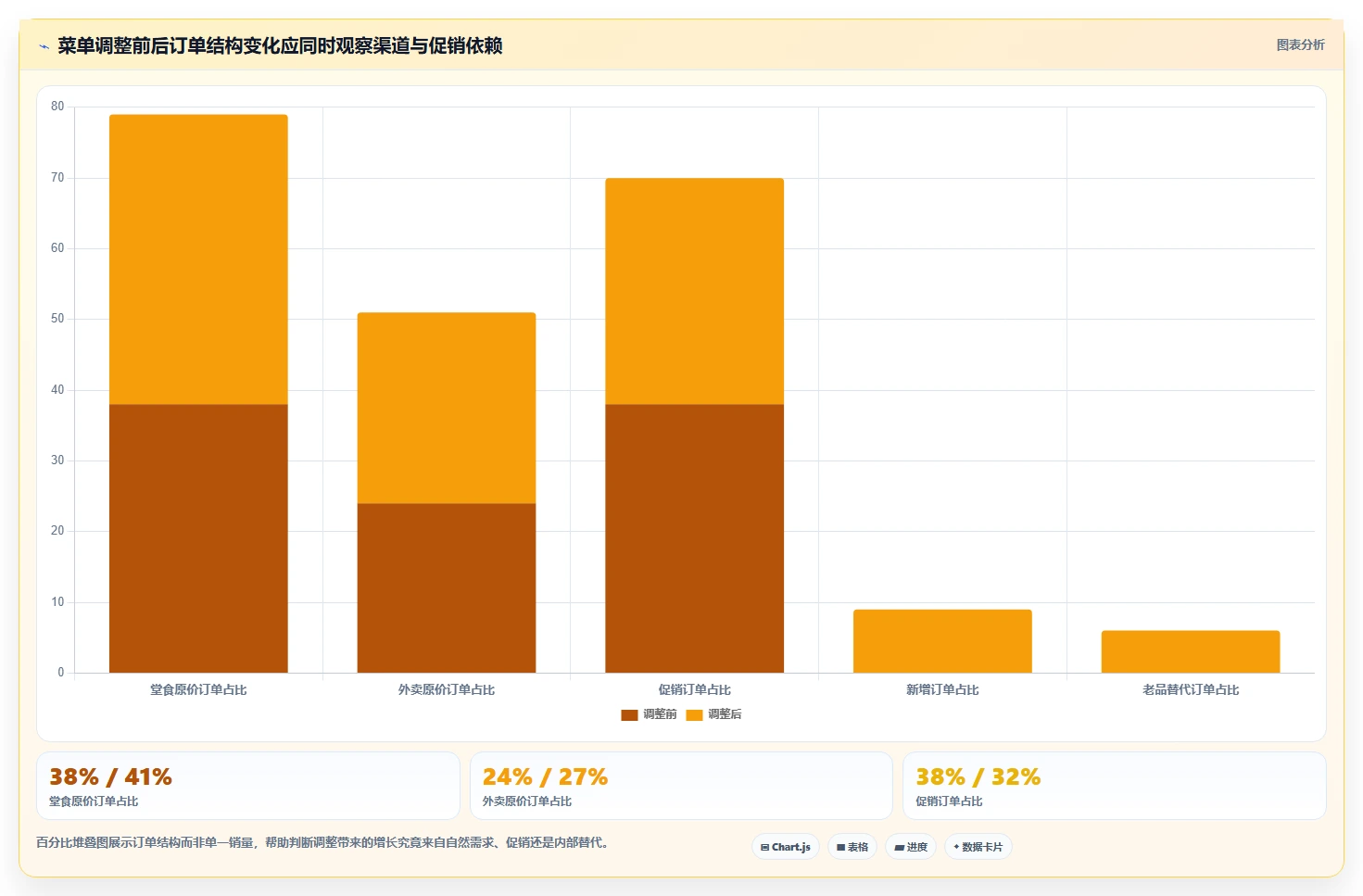Open the 38% / 32% stat card
Screen dimensions: 1363x896
(1115, 786)
